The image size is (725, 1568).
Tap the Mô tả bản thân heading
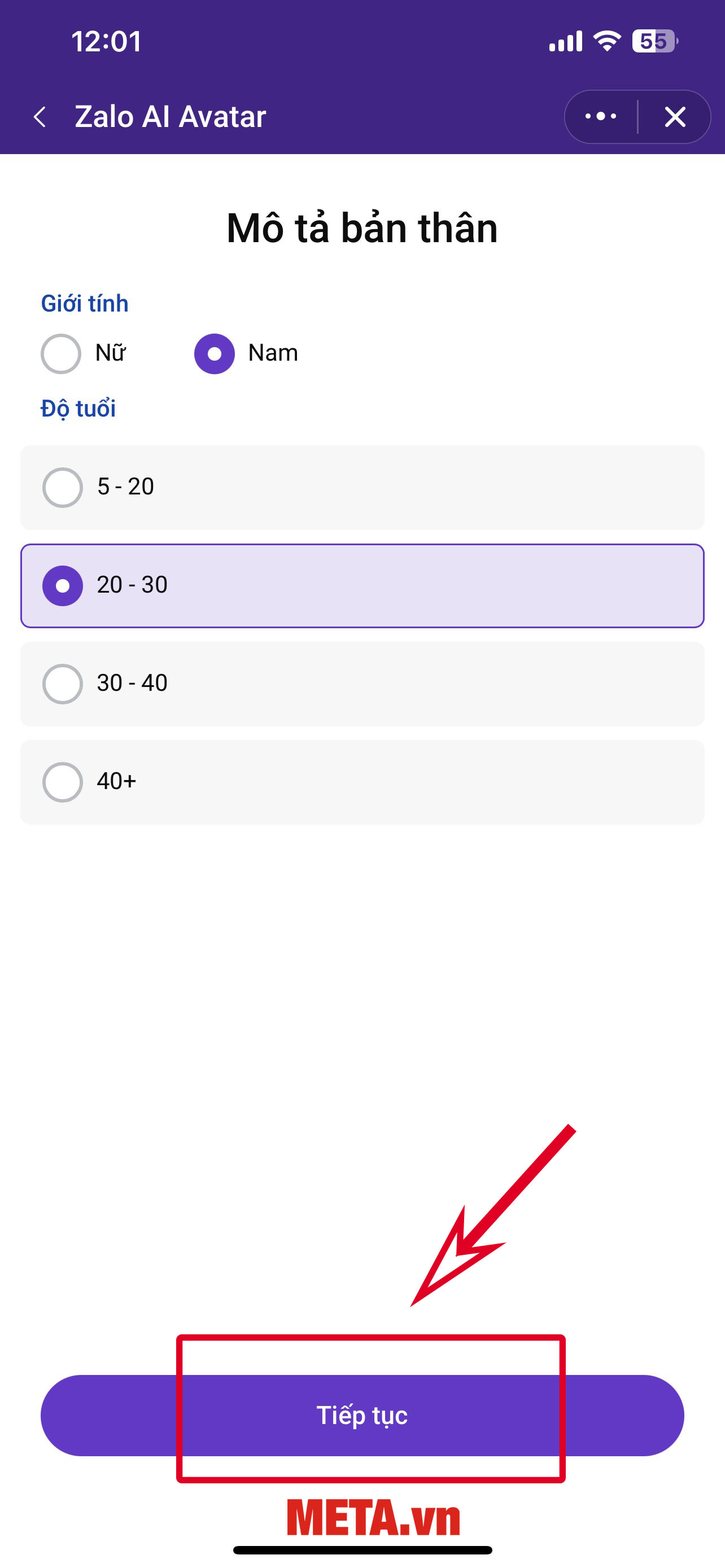[x=362, y=227]
